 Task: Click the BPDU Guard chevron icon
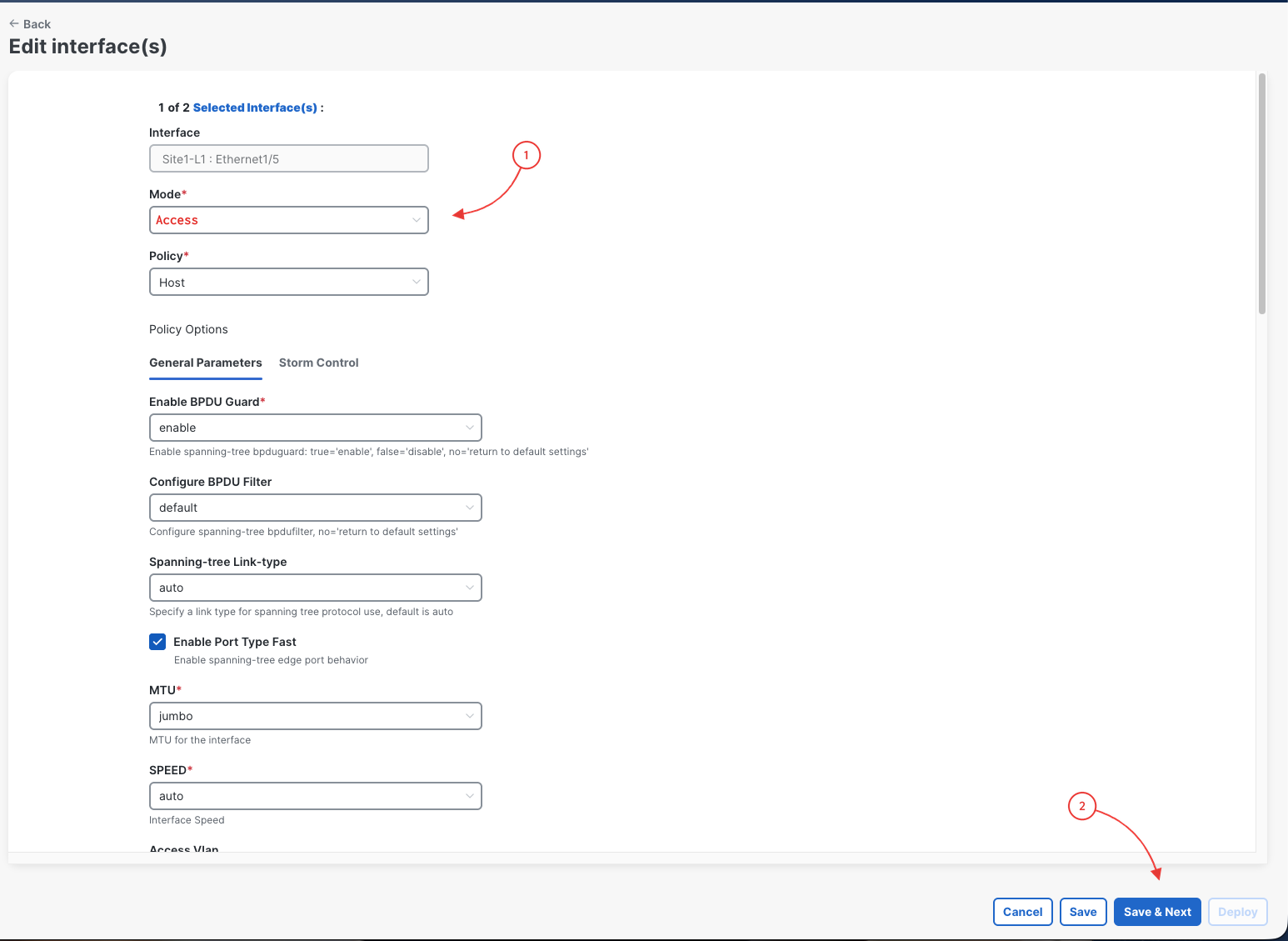pos(469,428)
